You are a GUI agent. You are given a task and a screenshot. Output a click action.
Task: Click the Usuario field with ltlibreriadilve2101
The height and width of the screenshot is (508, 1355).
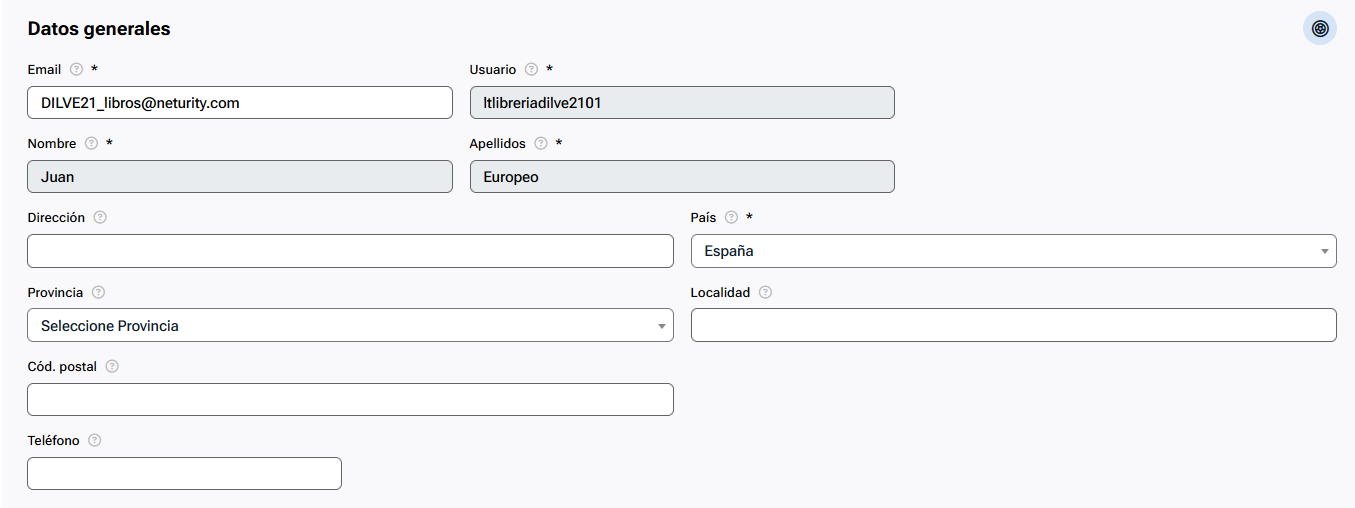click(682, 102)
